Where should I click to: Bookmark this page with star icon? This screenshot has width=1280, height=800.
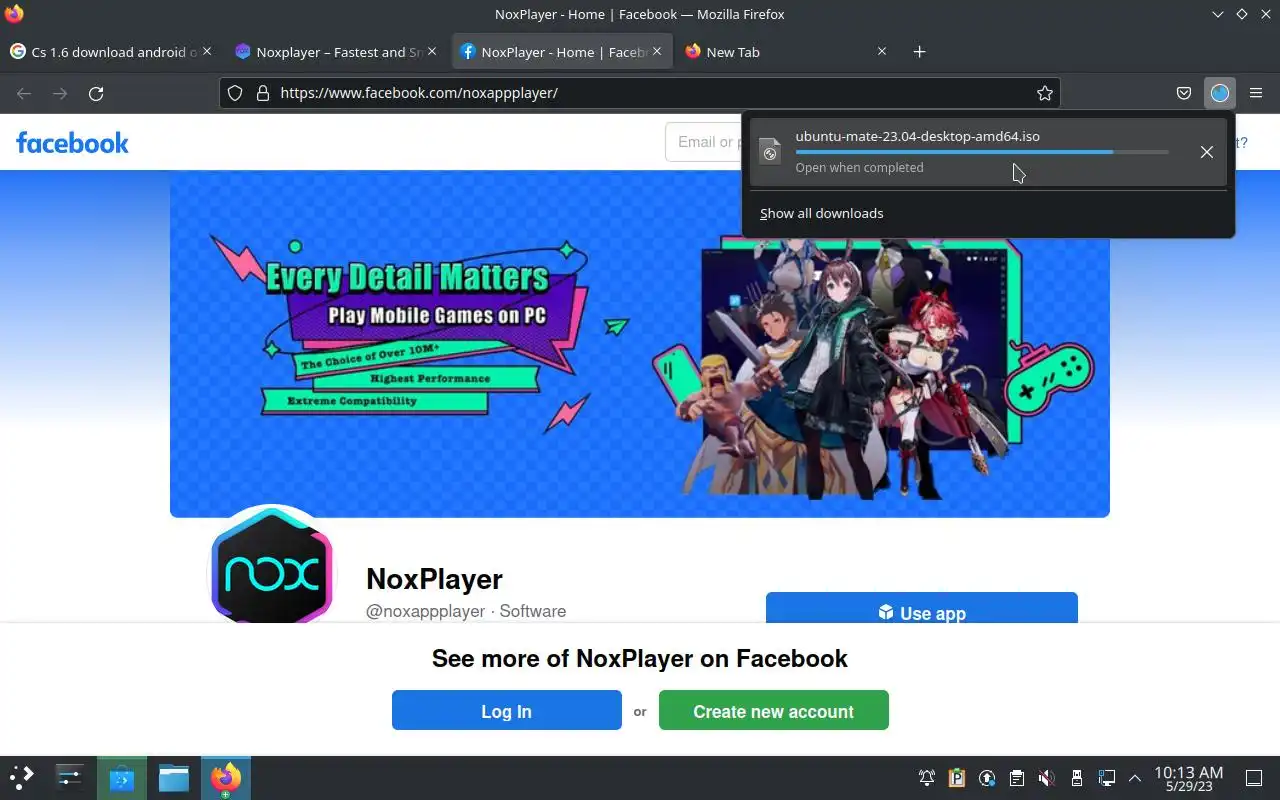(1045, 93)
